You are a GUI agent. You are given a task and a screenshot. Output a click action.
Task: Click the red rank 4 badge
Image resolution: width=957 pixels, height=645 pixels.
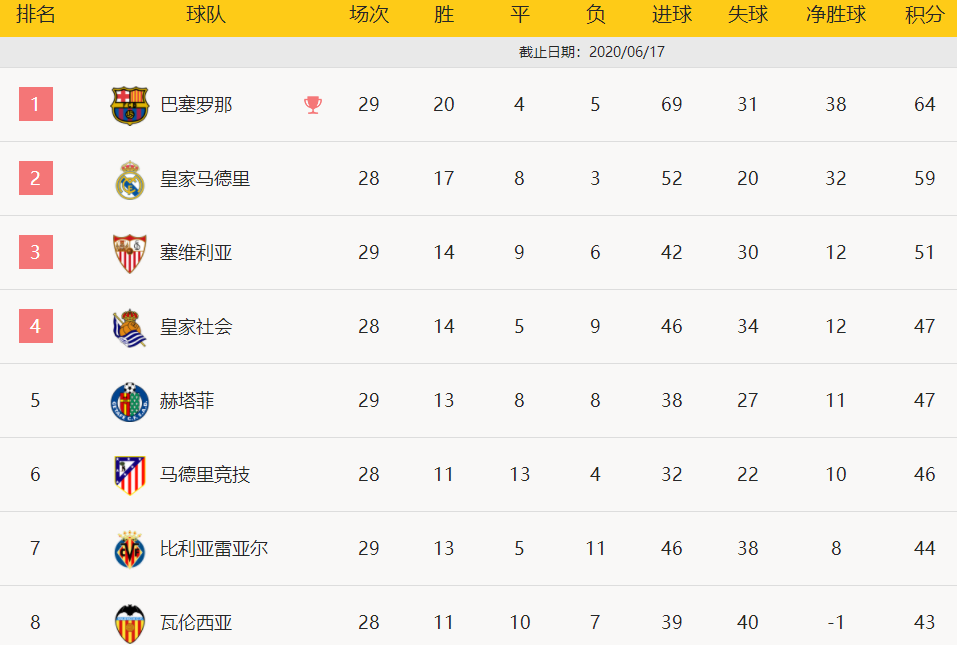click(36, 326)
